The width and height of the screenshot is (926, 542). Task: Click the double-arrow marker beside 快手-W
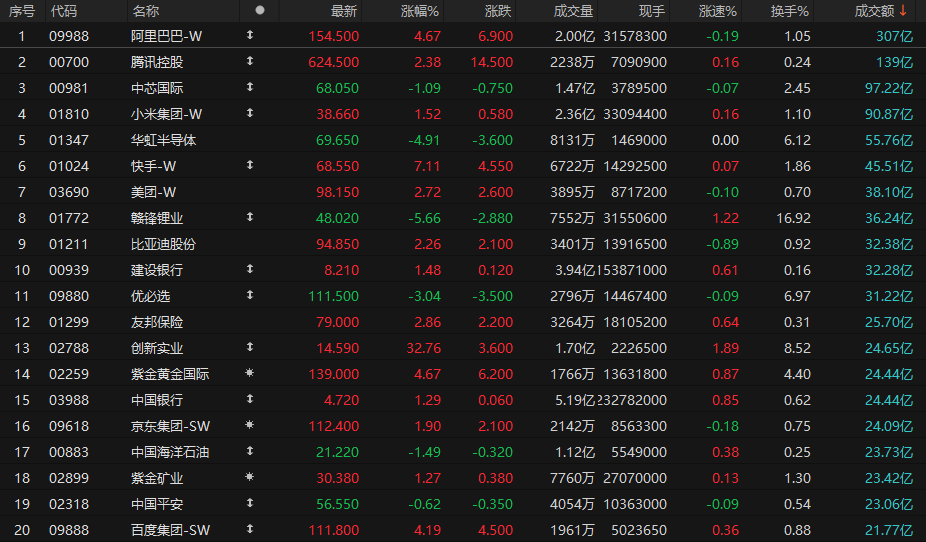[x=250, y=166]
